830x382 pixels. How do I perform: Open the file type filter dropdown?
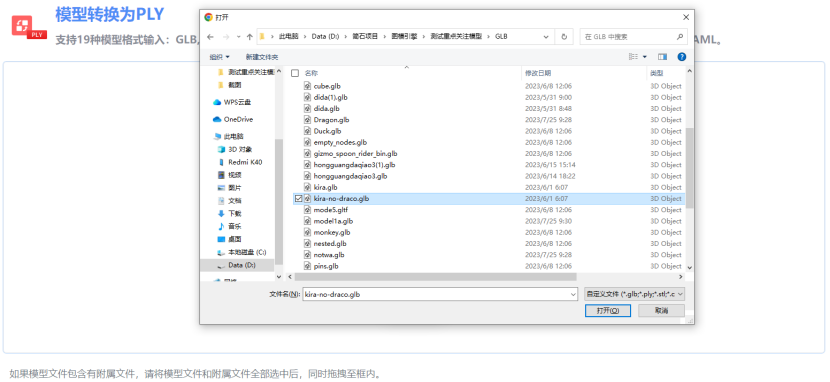(634, 294)
